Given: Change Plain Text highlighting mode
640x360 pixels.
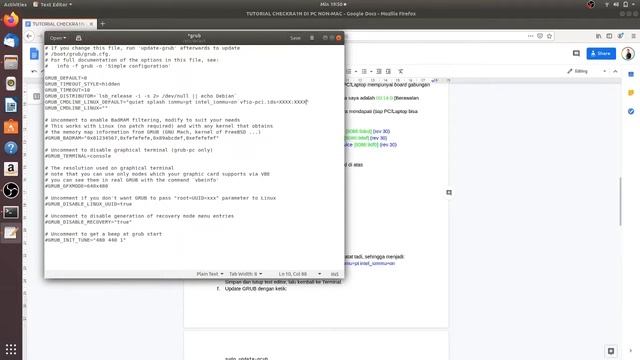Looking at the screenshot, I should 210,274.
